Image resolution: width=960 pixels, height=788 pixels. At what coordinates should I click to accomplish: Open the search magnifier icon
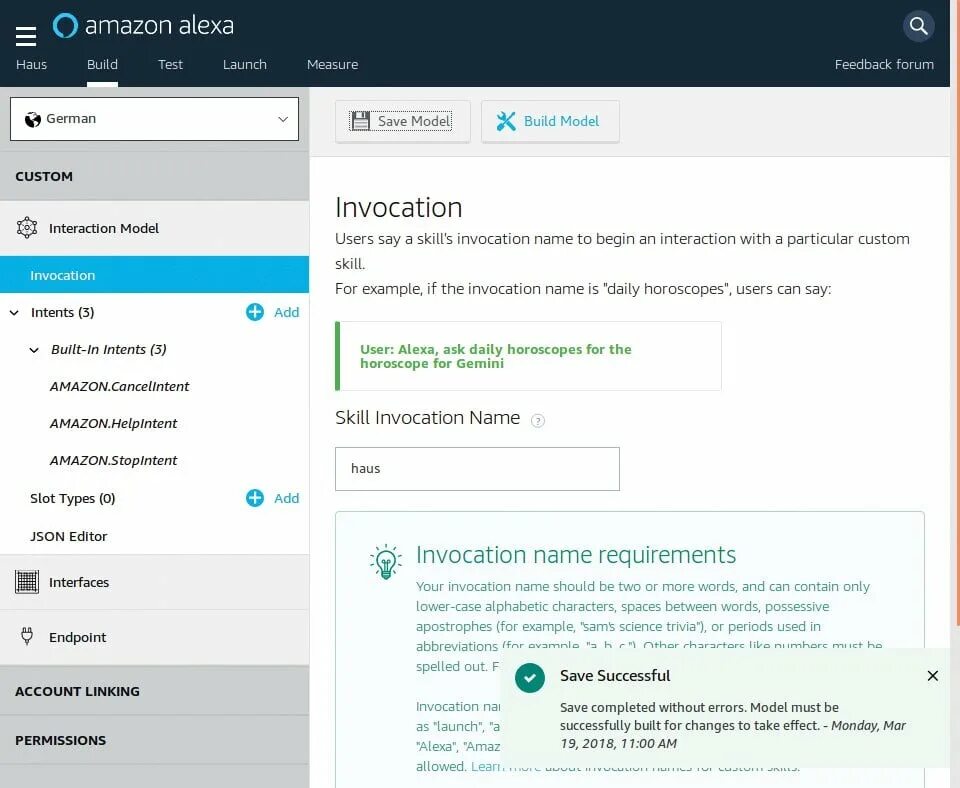coord(918,26)
